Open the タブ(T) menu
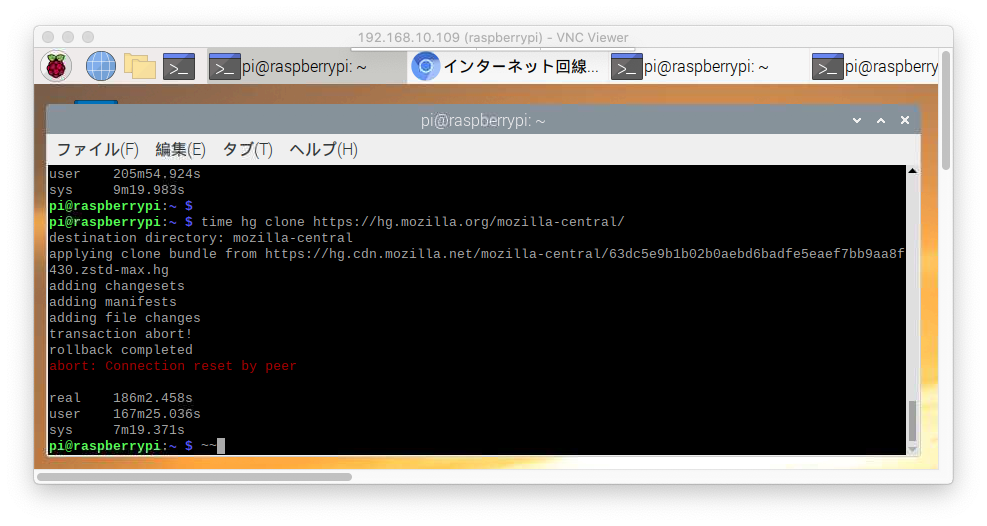The width and height of the screenshot is (987, 526). [247, 150]
